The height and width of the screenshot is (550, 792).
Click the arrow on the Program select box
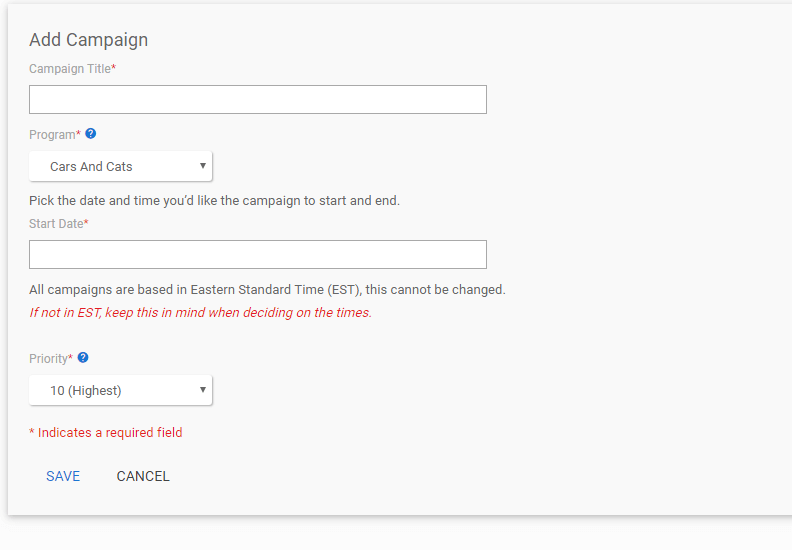[203, 166]
